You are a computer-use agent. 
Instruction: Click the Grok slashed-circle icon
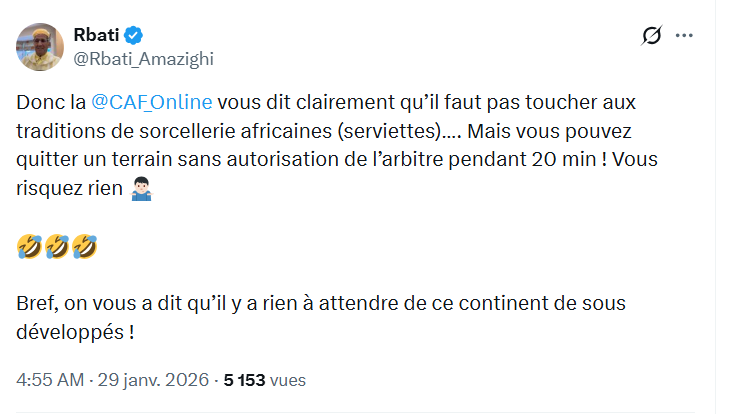tap(651, 37)
